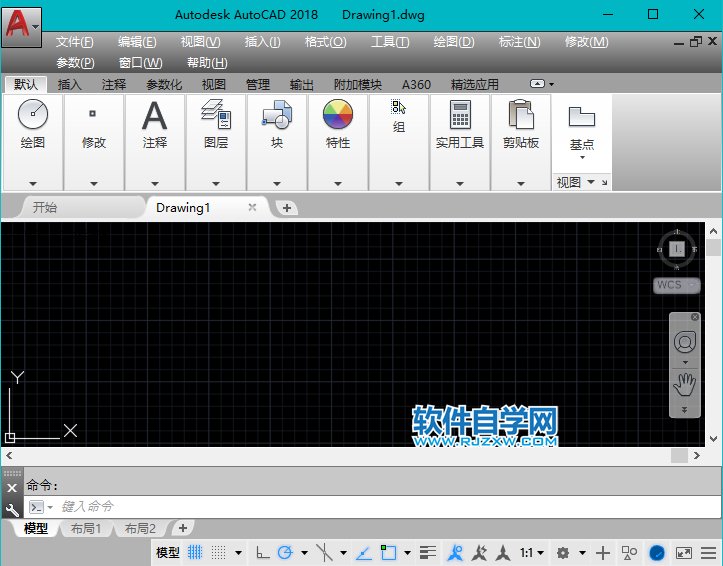Click the 组 (Group) panel icon
The height and width of the screenshot is (566, 723).
(x=398, y=108)
